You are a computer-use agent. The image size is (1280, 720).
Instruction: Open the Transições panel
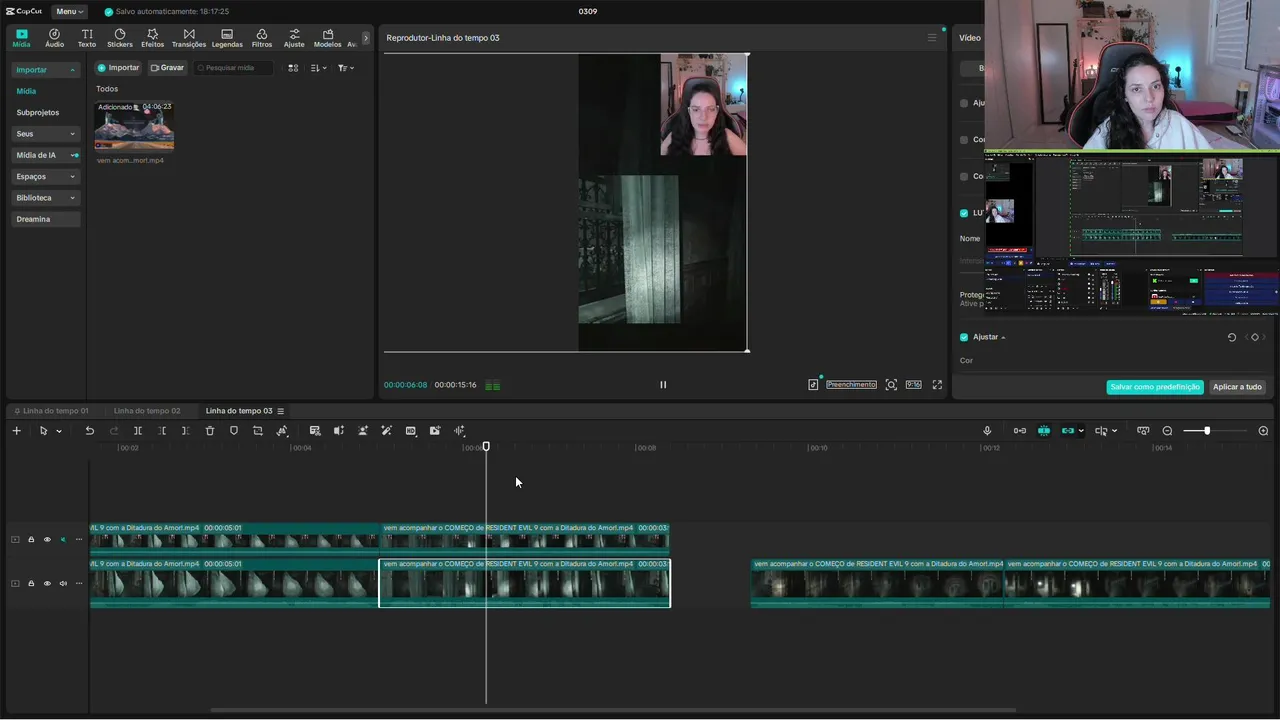click(189, 38)
